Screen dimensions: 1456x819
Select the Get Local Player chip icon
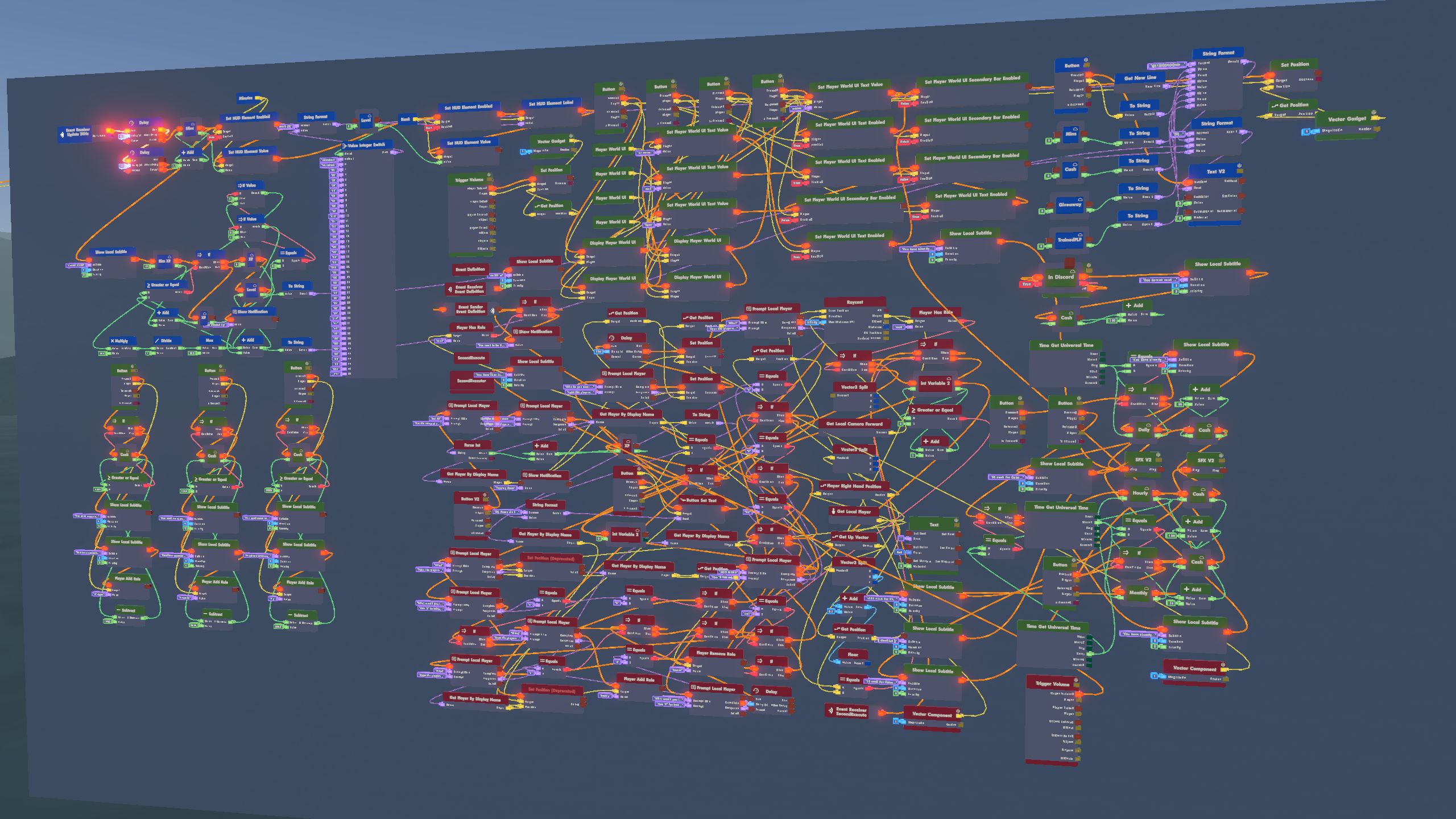pos(833,511)
